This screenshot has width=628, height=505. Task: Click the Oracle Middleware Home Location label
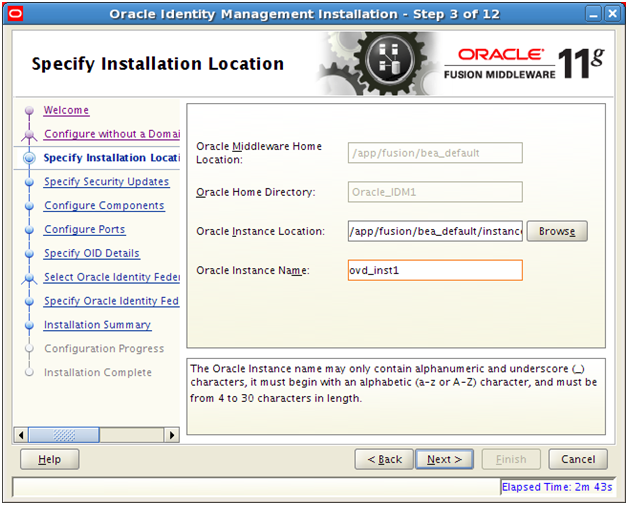pos(259,153)
